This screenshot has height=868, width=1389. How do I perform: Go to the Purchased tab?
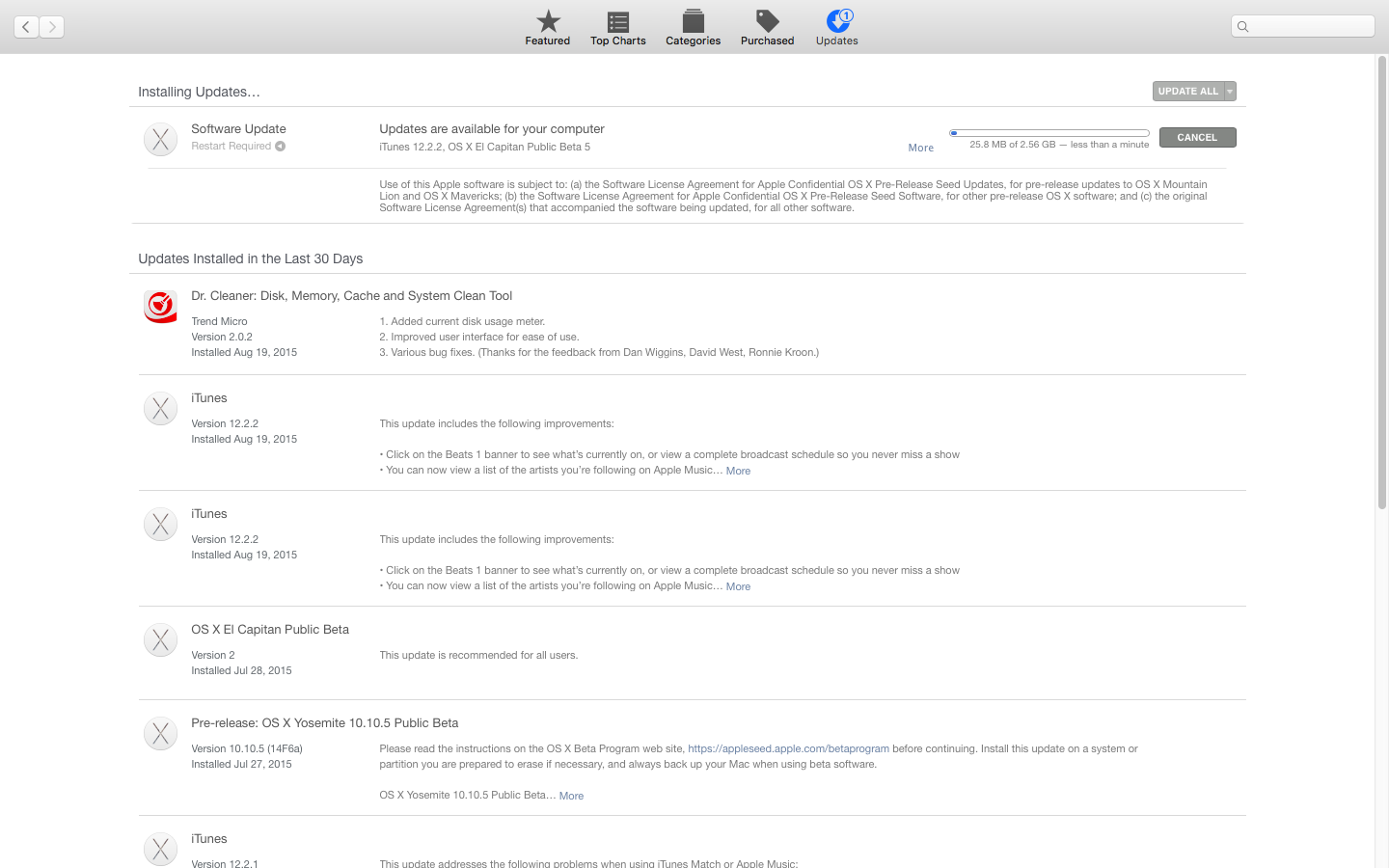point(767,27)
